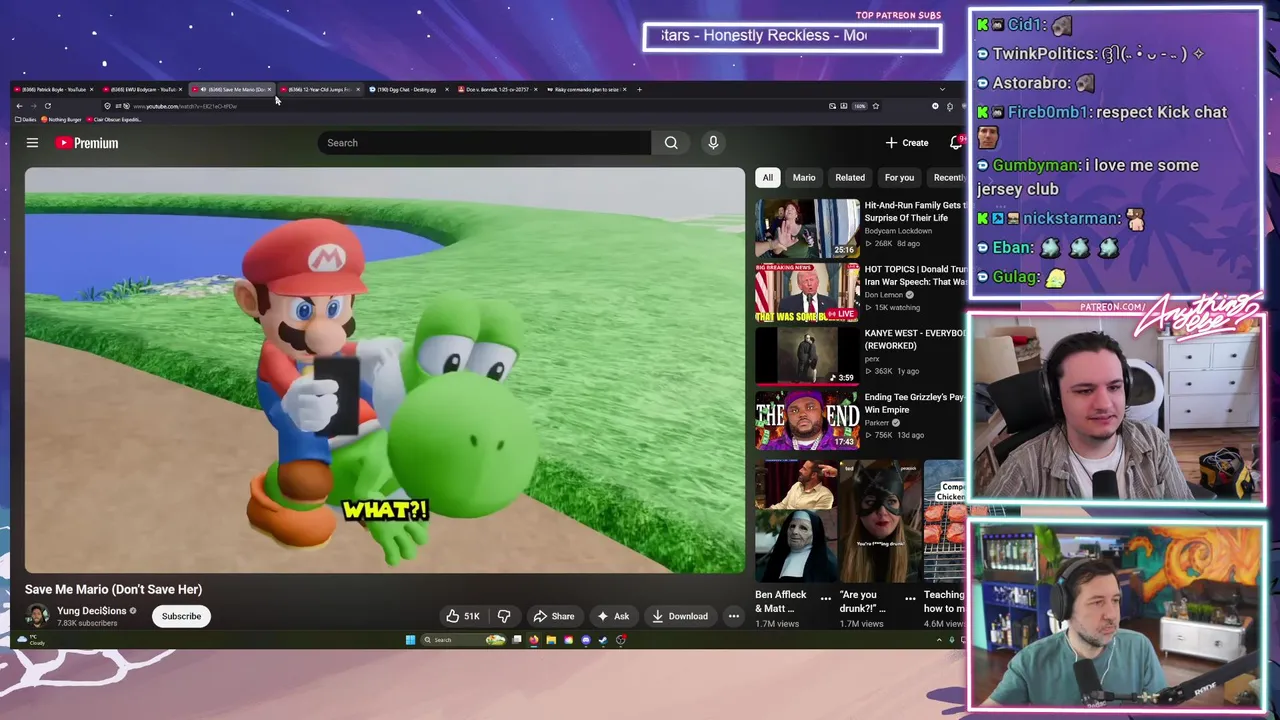Viewport: 1280px width, 720px height.
Task: Open a new browser tab
Action: coord(639,89)
